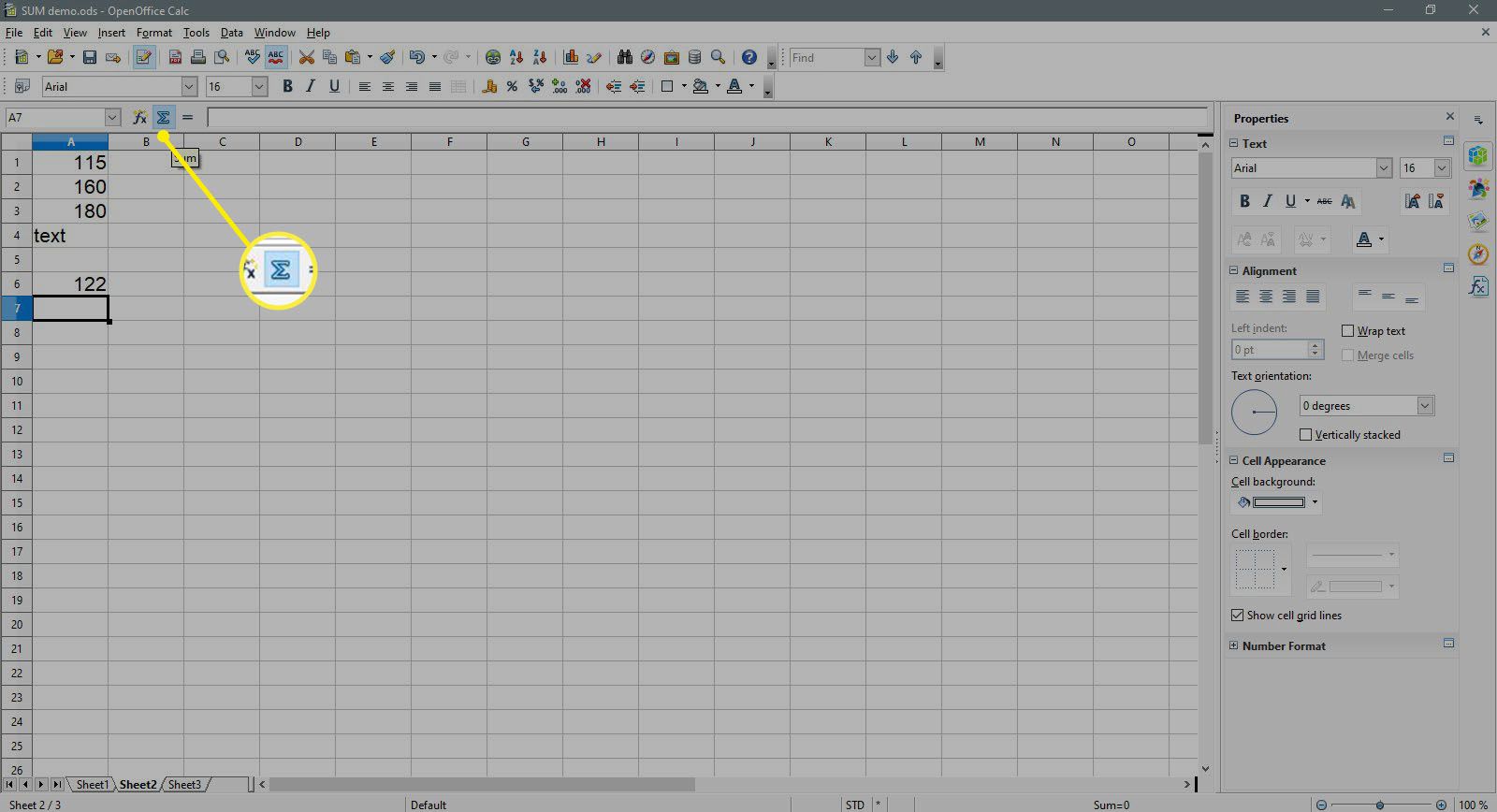The height and width of the screenshot is (812, 1497).
Task: Click the Function equals sign button
Action: [x=187, y=117]
